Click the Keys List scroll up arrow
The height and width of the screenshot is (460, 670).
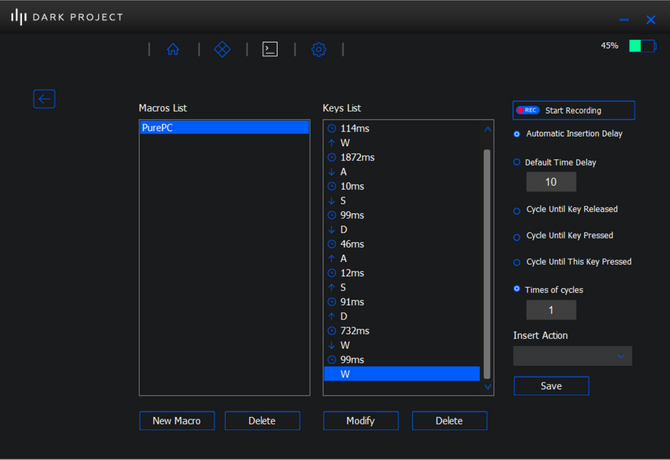(488, 129)
